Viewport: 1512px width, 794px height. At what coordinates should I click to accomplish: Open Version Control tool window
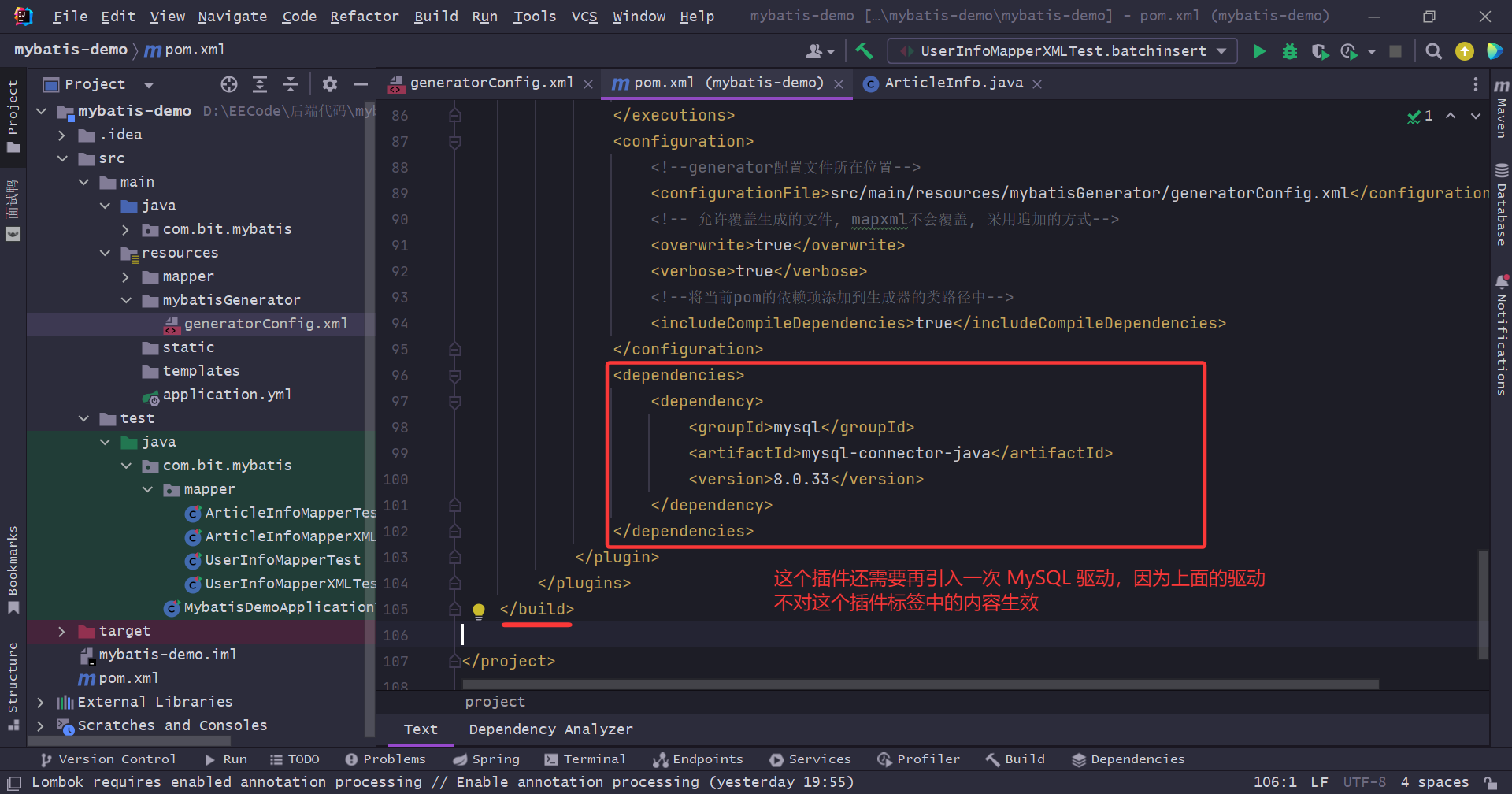coord(108,760)
